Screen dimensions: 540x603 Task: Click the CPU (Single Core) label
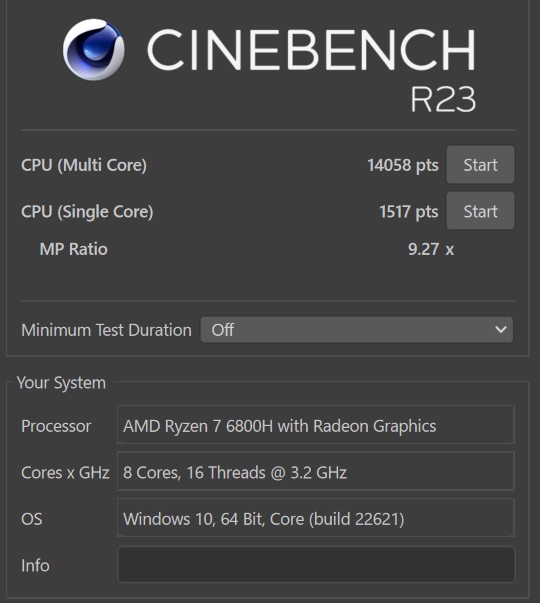click(x=87, y=212)
